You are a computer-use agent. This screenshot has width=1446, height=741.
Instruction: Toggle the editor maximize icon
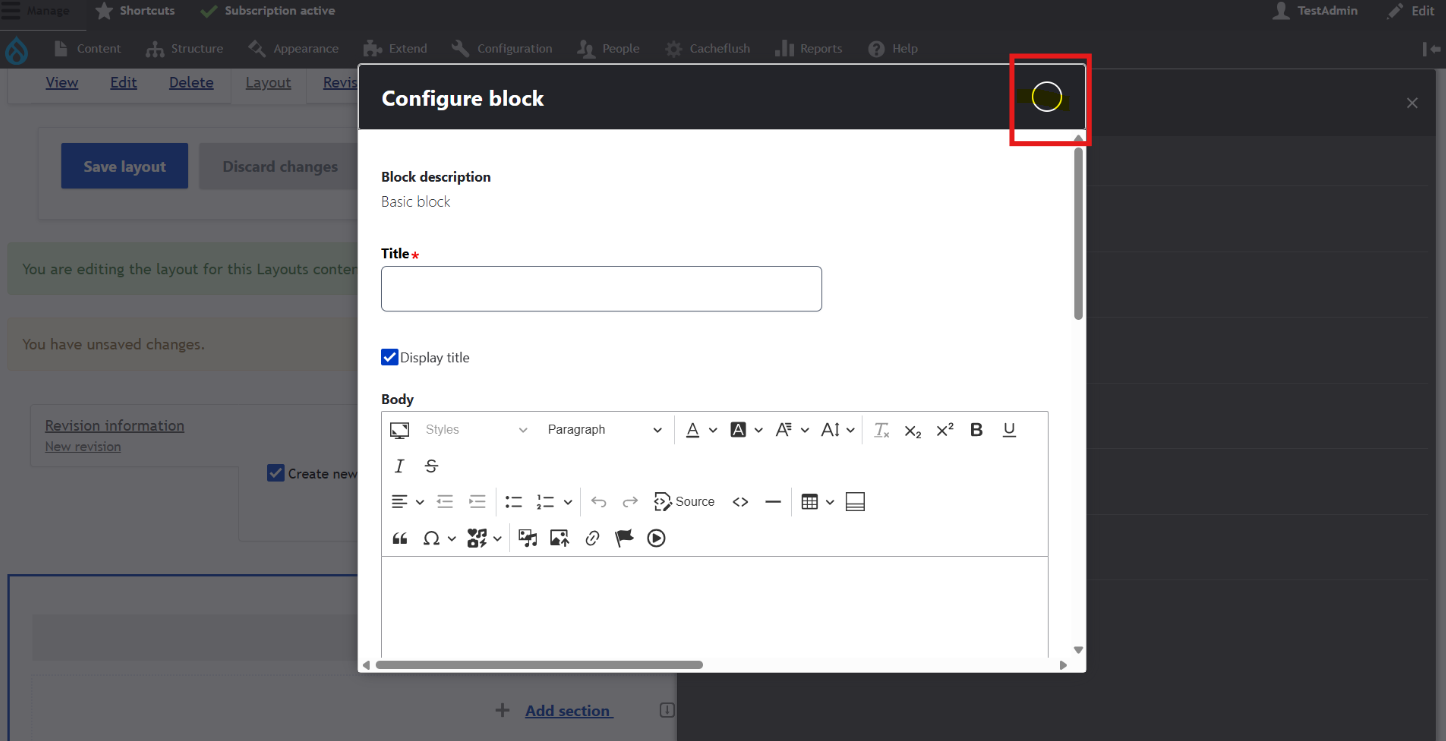click(399, 430)
